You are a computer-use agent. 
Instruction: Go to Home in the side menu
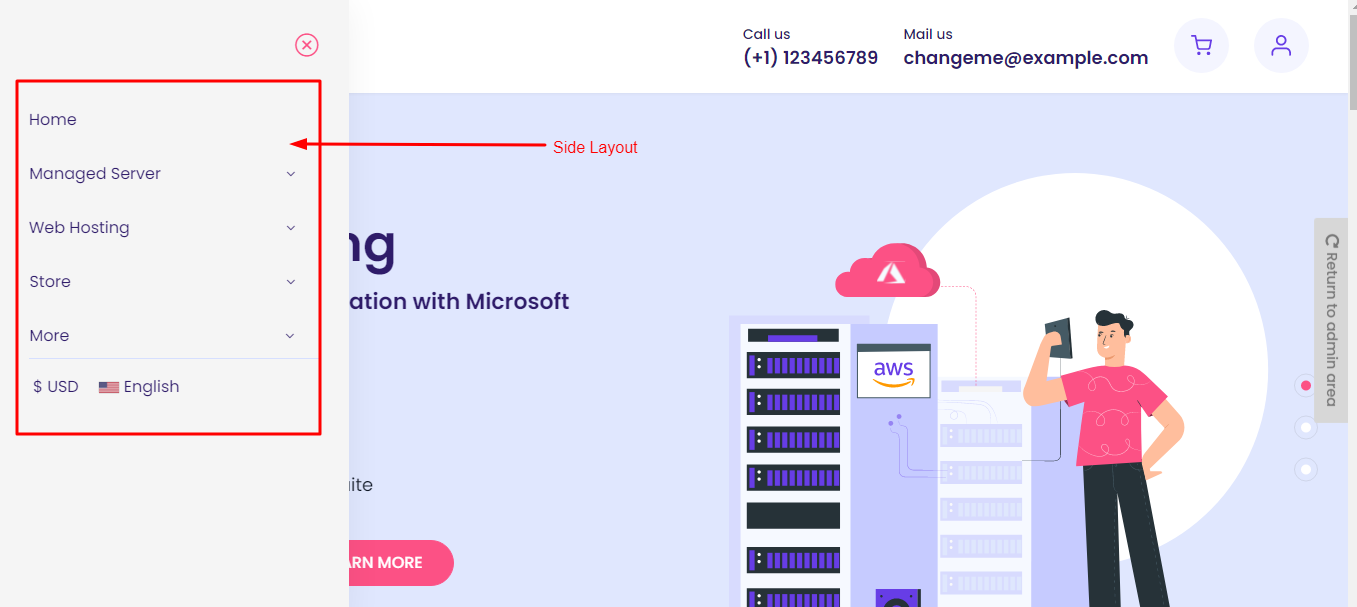click(53, 120)
